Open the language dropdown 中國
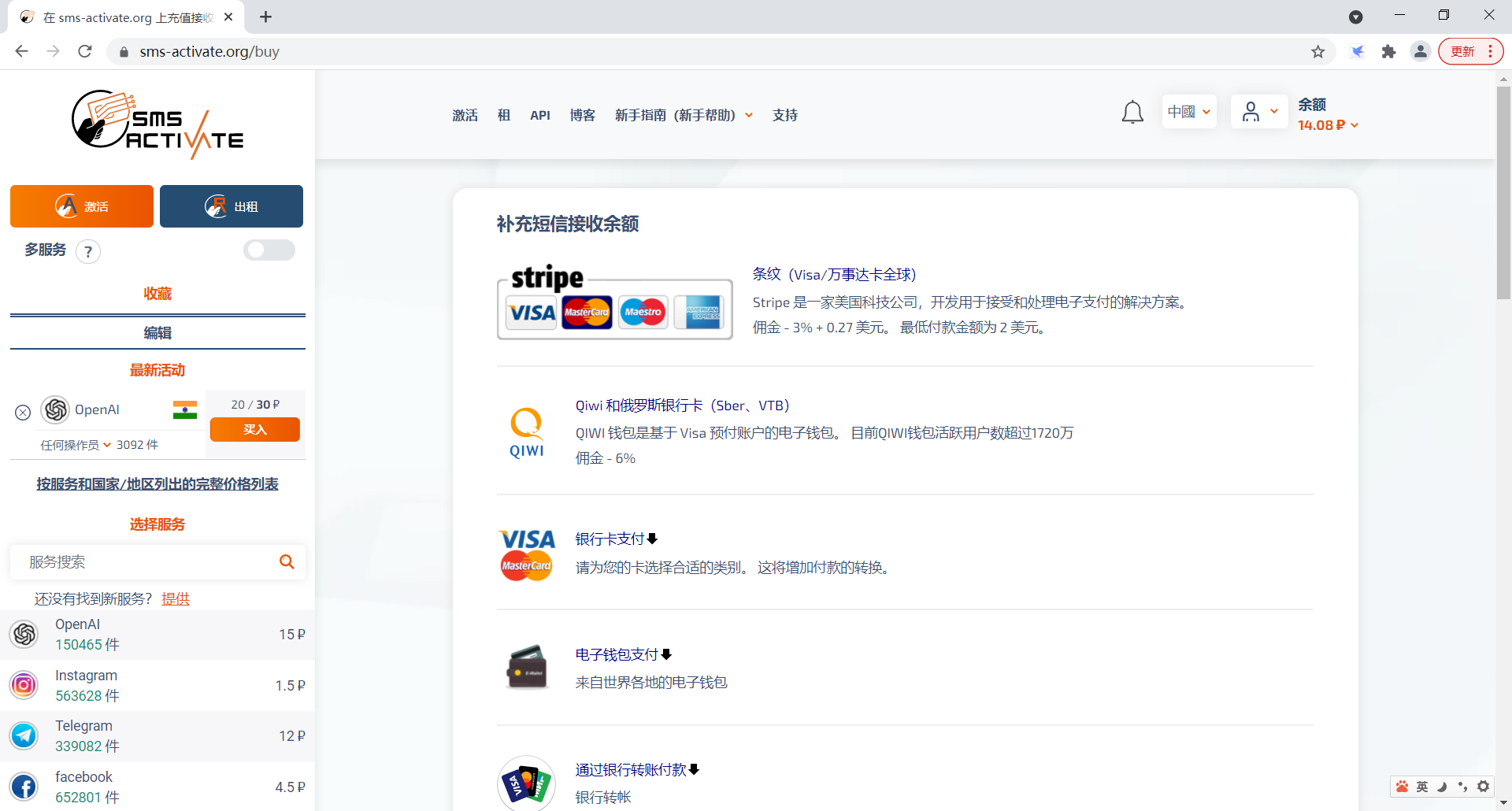The width and height of the screenshot is (1512, 811). point(1189,112)
